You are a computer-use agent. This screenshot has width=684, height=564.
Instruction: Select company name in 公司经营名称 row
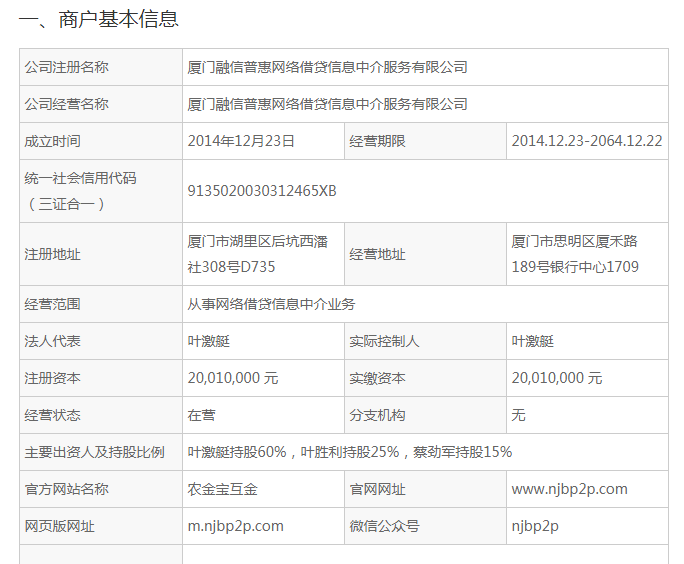pyautogui.click(x=328, y=104)
